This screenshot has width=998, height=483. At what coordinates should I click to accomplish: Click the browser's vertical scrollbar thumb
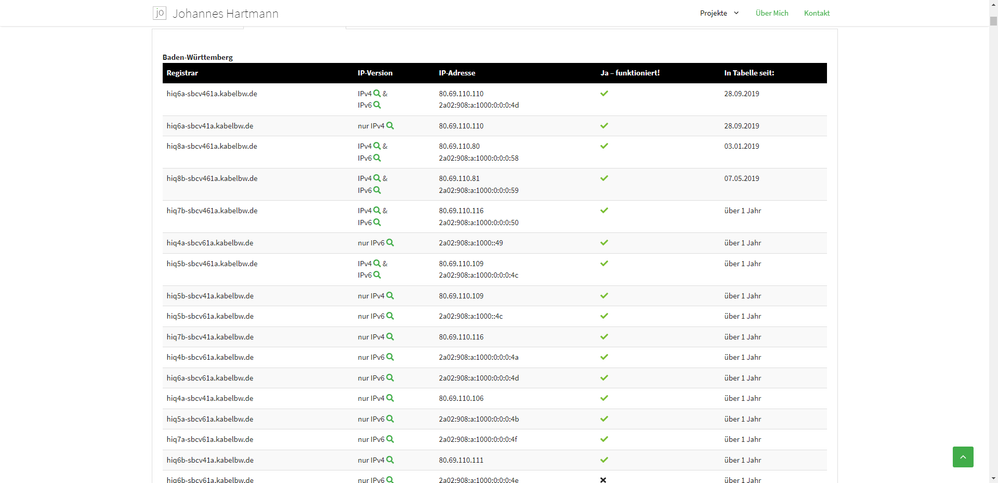click(x=993, y=20)
